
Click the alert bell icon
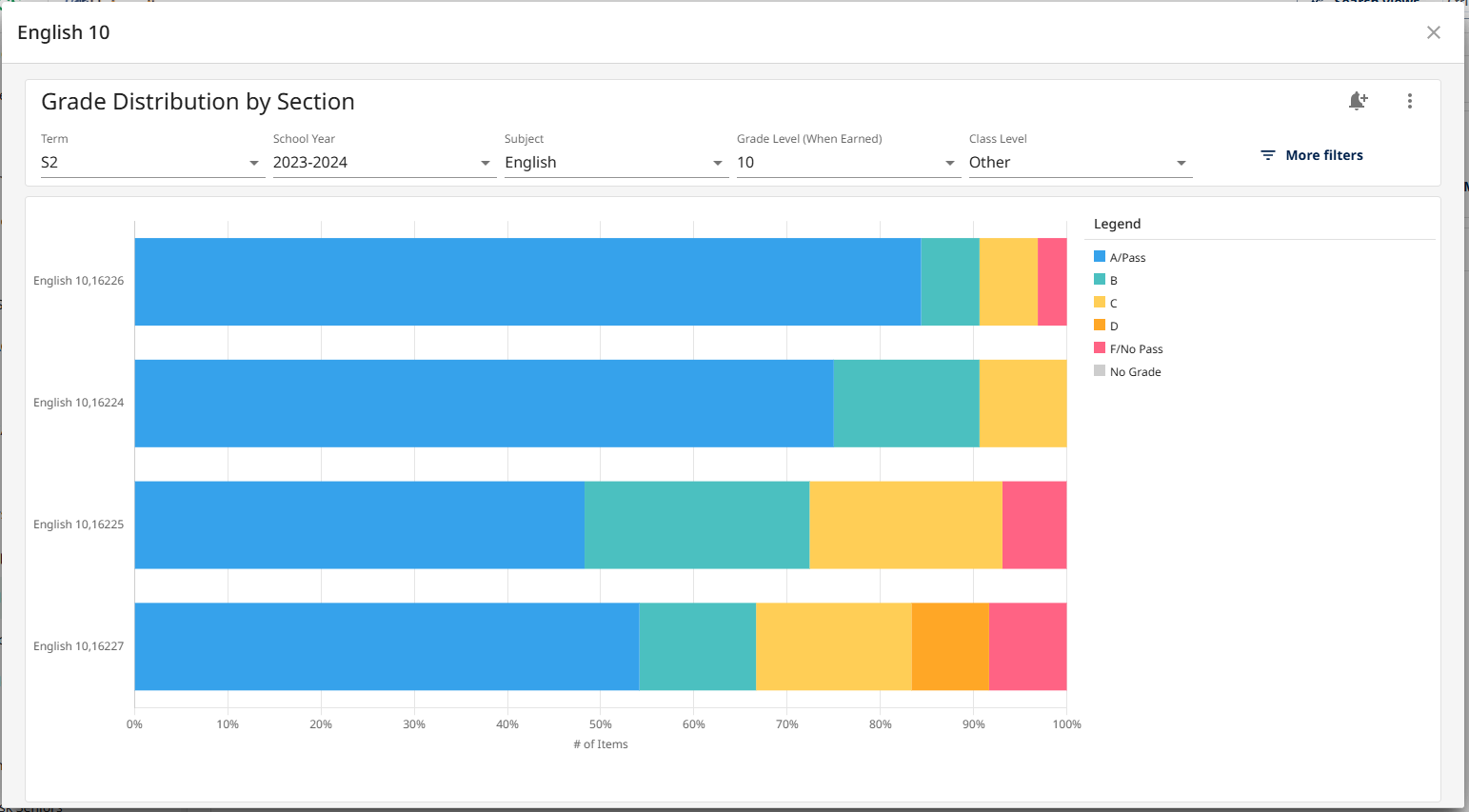pos(1359,101)
